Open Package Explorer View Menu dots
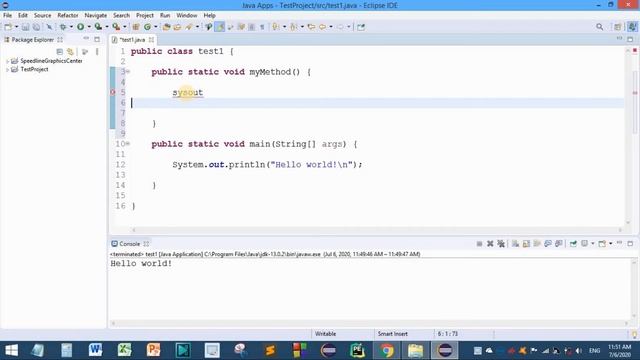 [x=97, y=52]
